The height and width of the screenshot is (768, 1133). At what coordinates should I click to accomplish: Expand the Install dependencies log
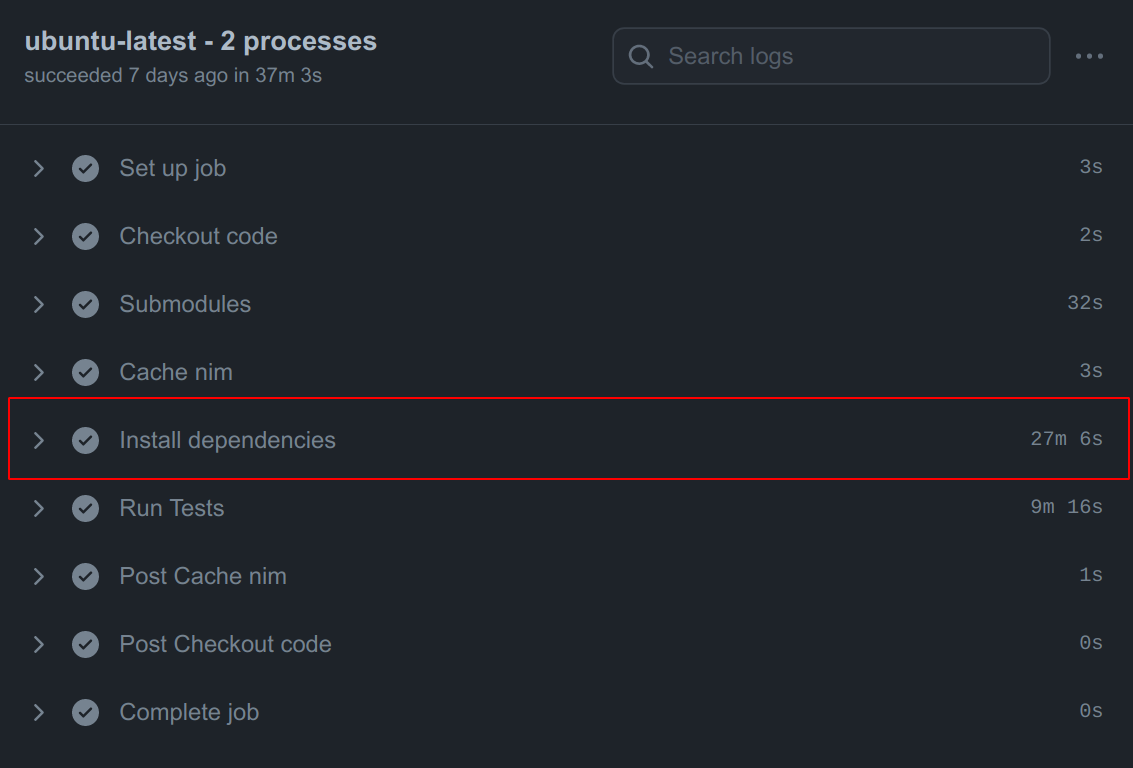click(39, 440)
